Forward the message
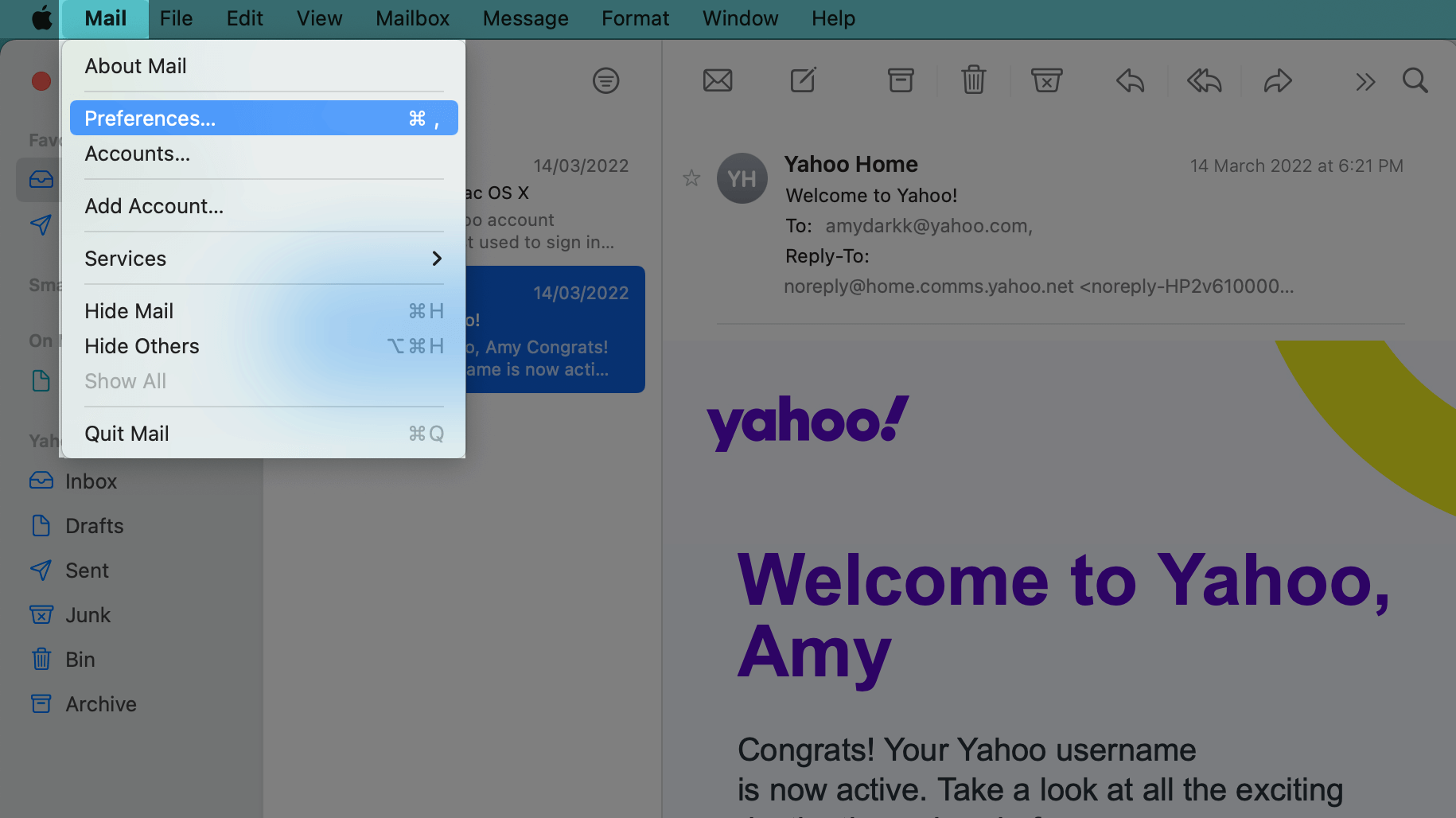Viewport: 1456px width, 818px height. pos(1278,80)
